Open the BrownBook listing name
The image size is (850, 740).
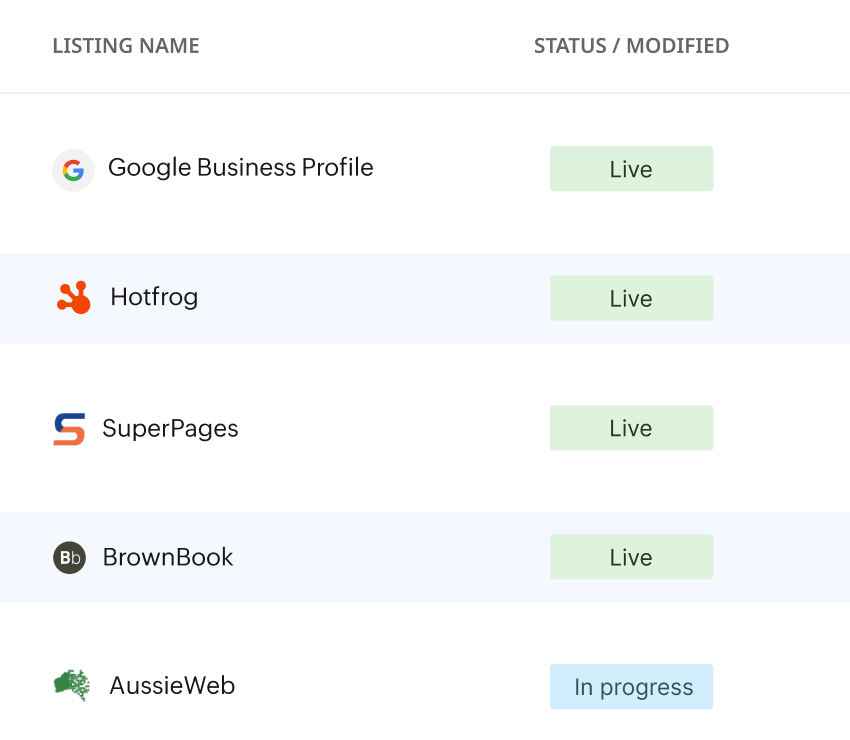168,557
